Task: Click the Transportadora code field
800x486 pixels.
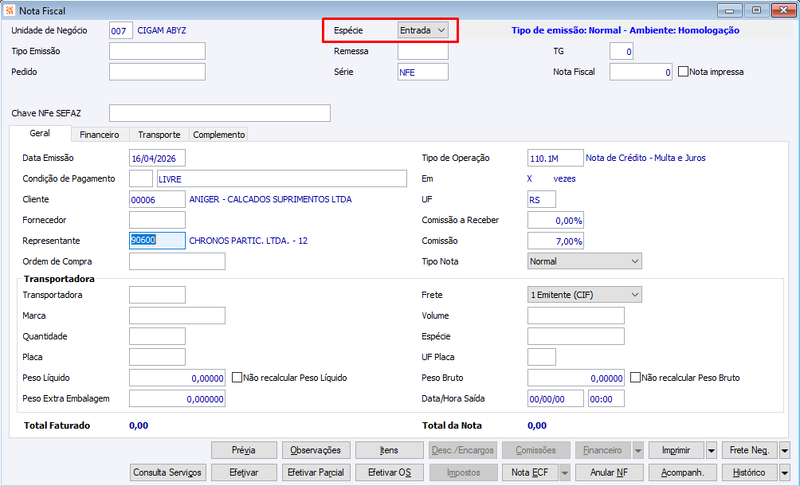Action: tap(157, 295)
